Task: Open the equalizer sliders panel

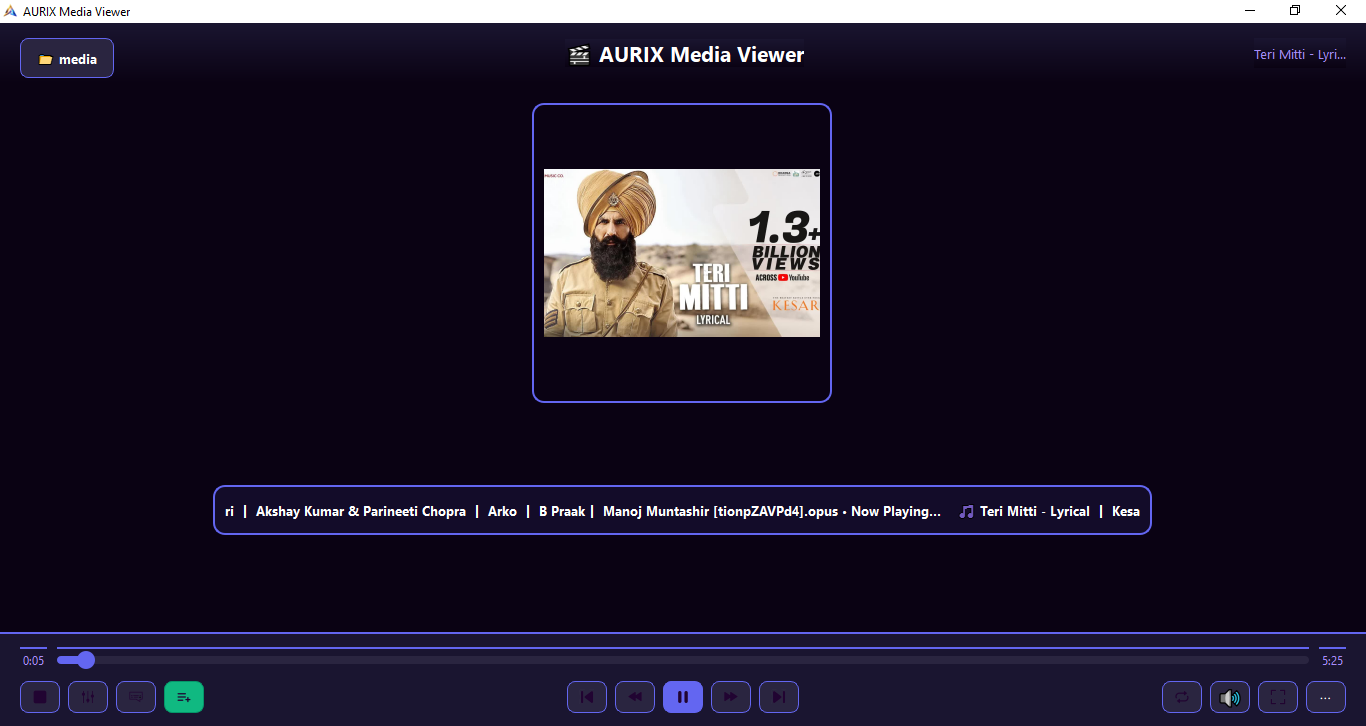Action: (88, 697)
